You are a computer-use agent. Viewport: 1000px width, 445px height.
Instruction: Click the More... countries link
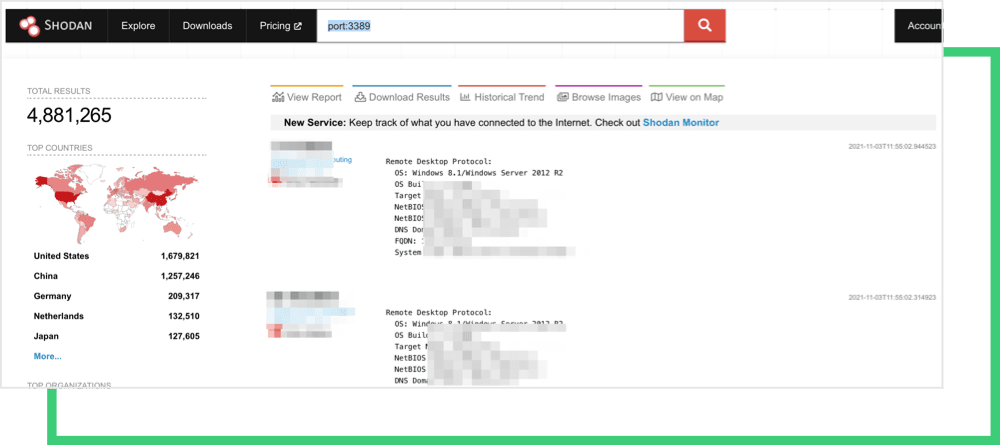[x=48, y=356]
